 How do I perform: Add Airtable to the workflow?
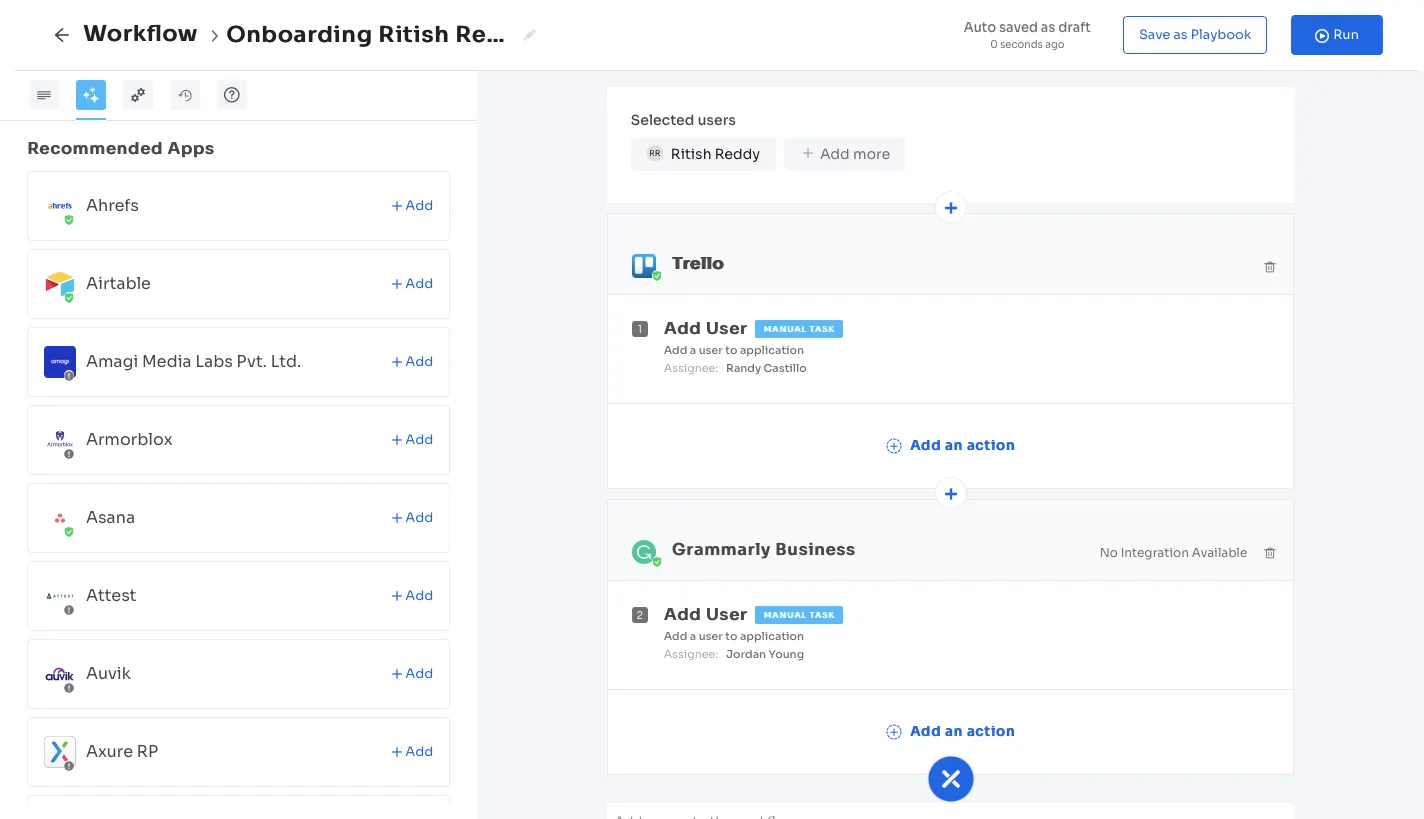point(412,283)
